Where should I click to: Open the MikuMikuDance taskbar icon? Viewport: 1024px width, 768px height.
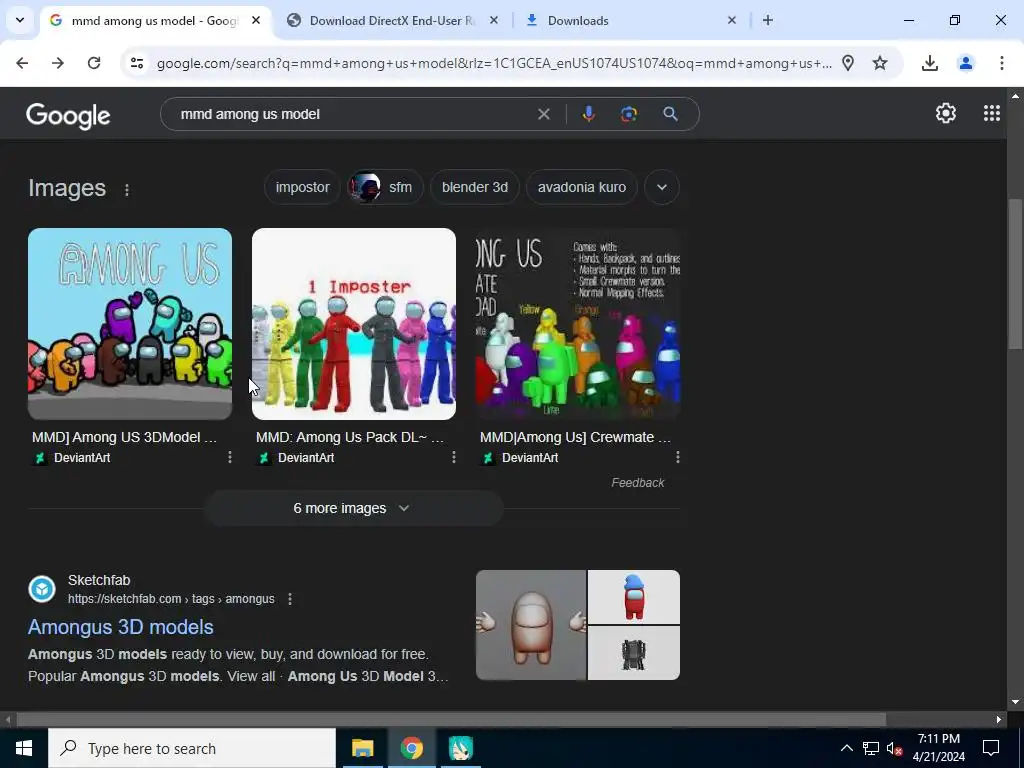(460, 748)
